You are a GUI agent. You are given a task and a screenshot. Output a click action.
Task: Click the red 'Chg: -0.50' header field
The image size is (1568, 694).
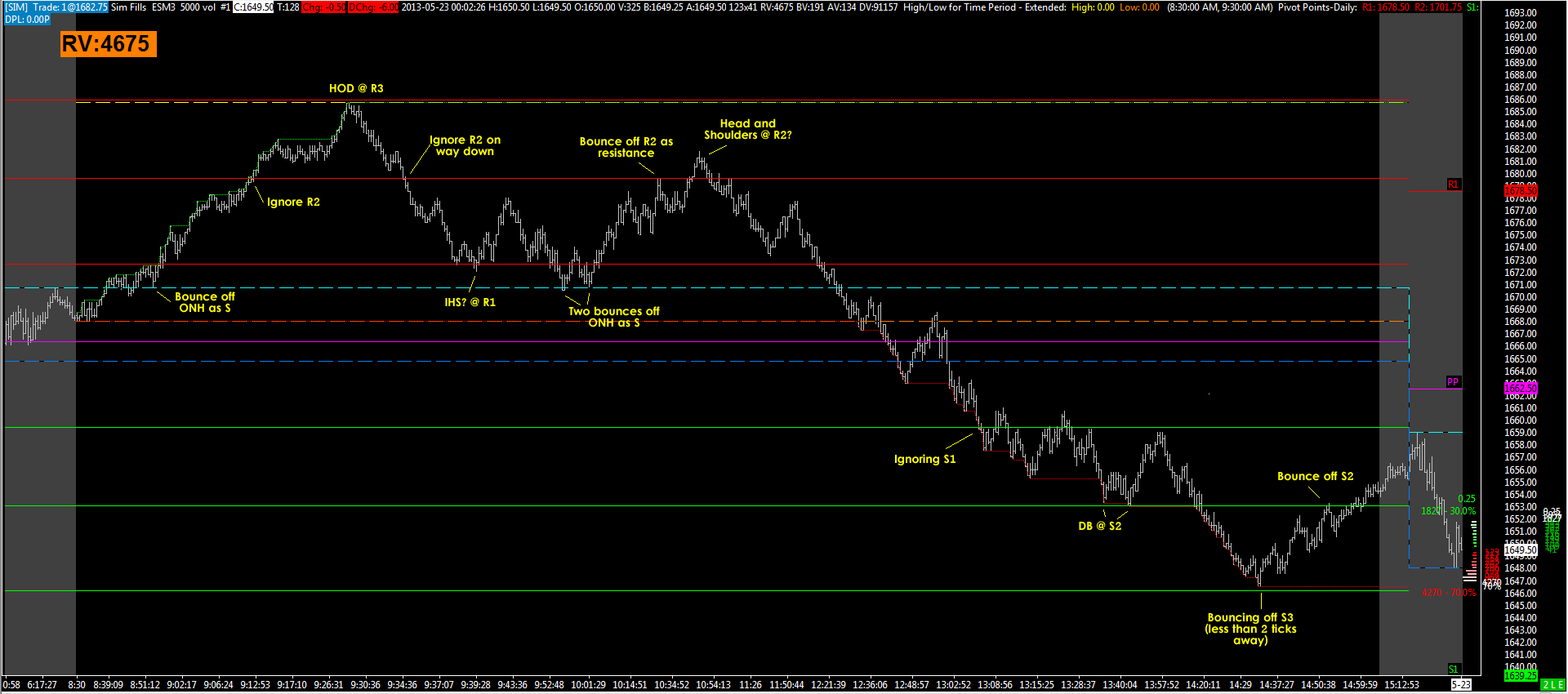click(x=324, y=7)
